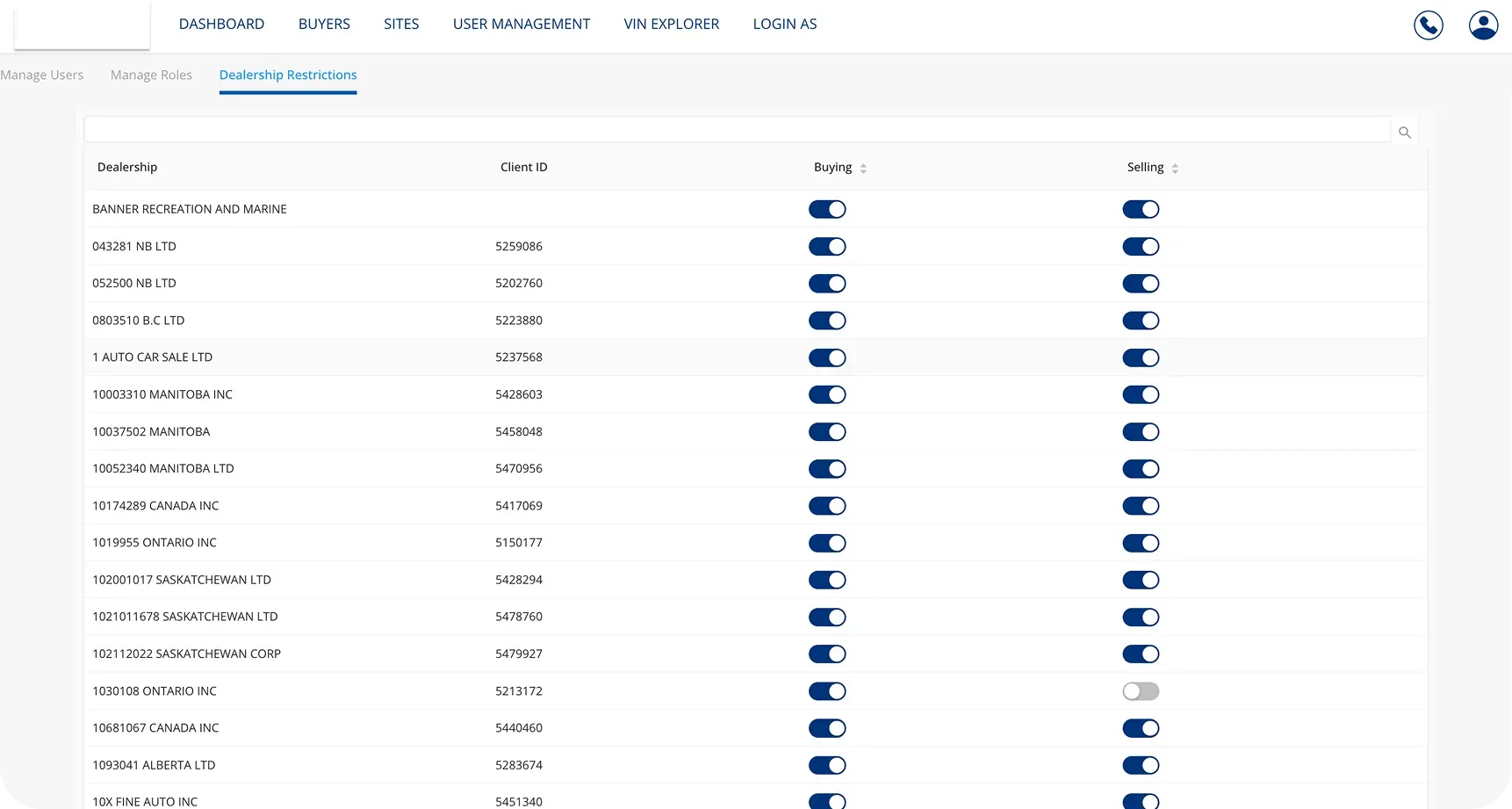Open the User Management menu
This screenshot has width=1512, height=809.
tap(521, 25)
